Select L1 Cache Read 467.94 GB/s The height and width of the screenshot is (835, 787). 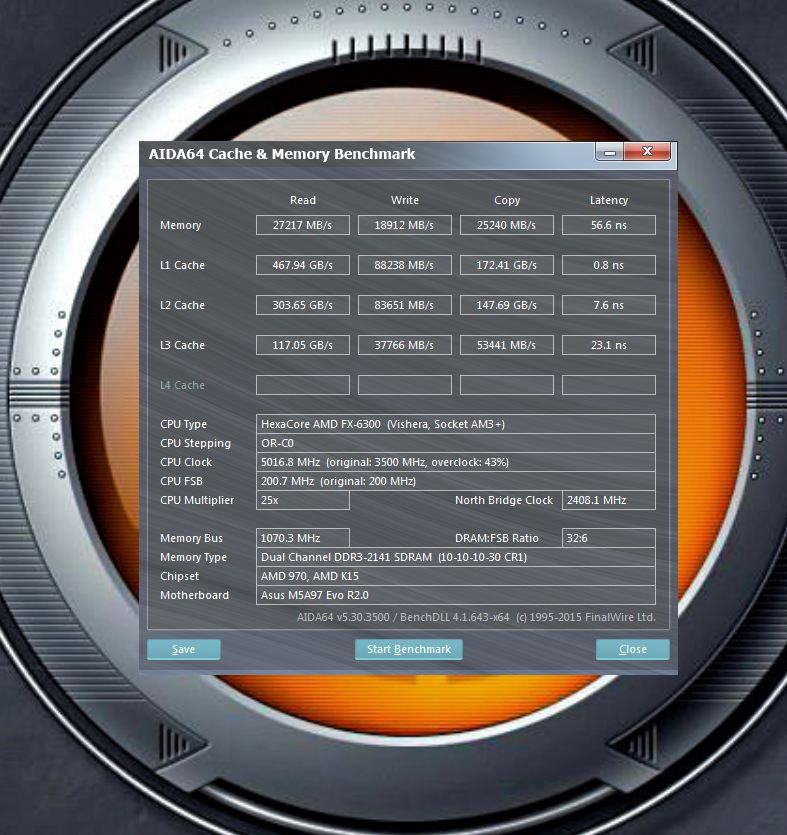302,265
